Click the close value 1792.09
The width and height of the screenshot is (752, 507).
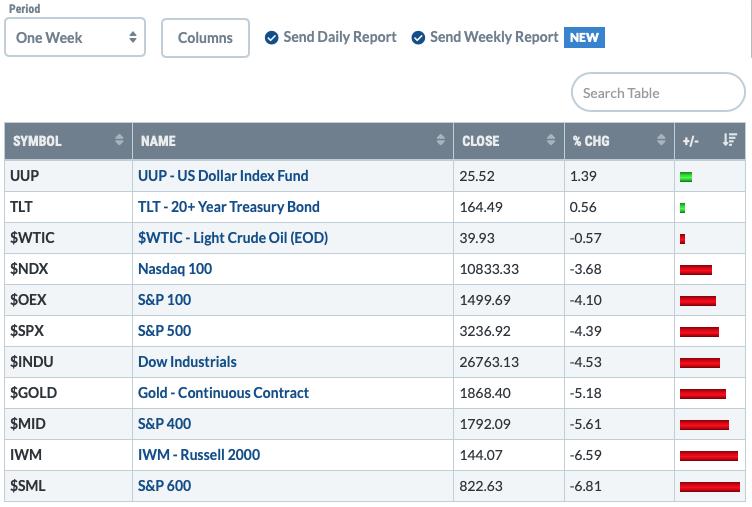point(485,424)
